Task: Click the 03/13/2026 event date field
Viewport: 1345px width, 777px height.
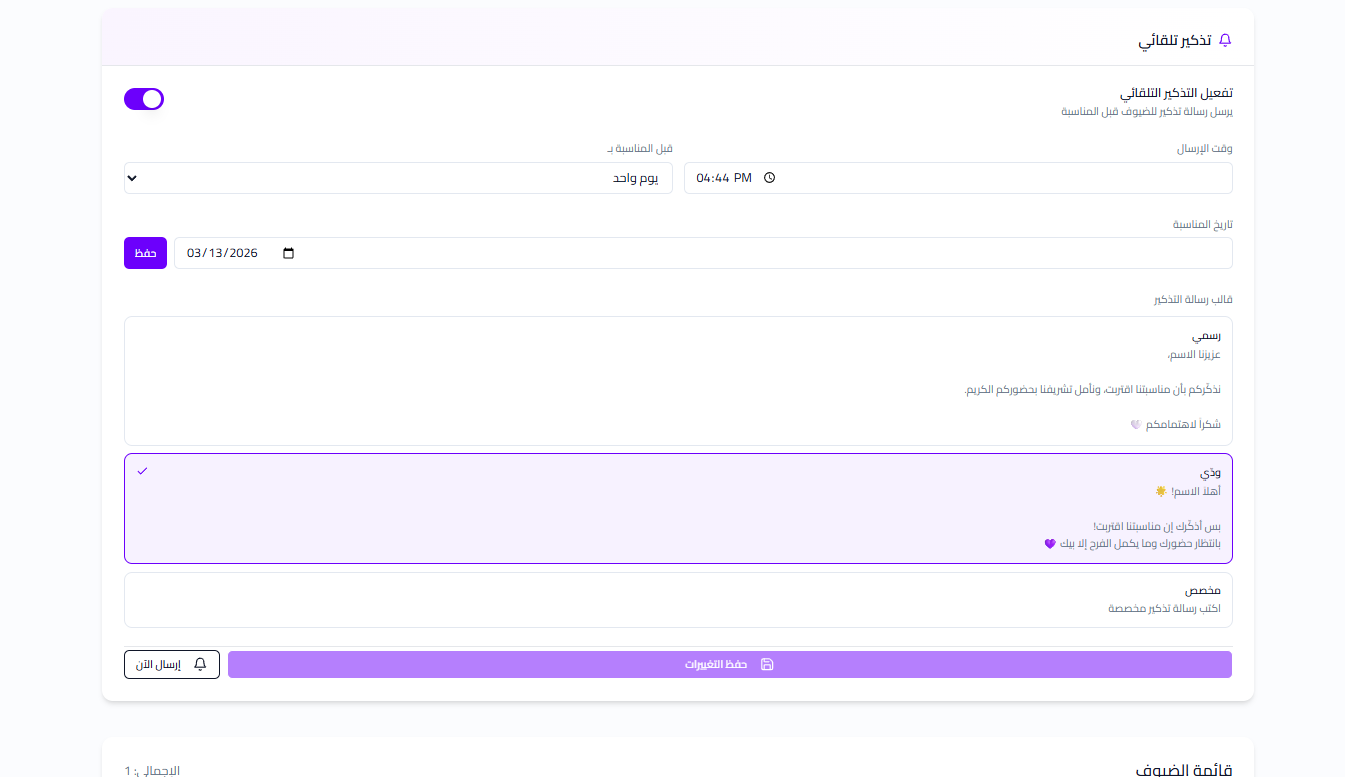Action: pos(702,253)
